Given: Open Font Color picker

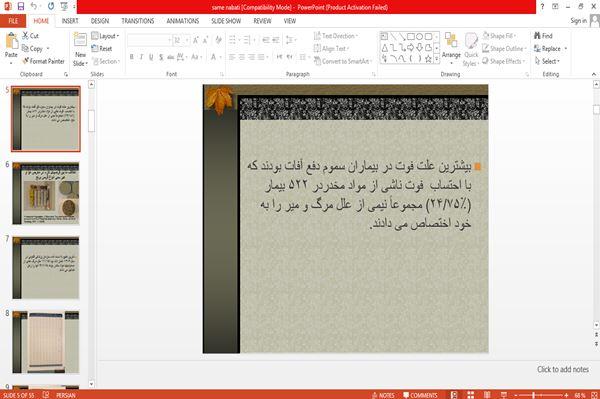Looking at the screenshot, I should 214,57.
